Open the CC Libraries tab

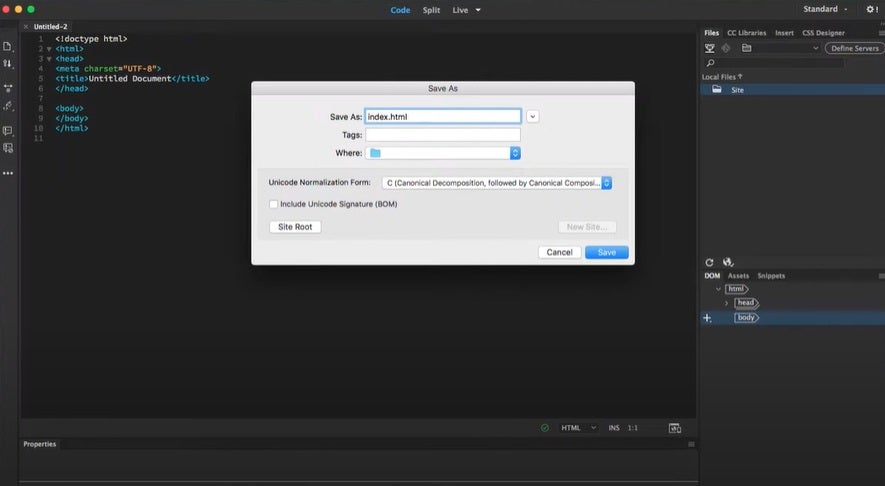click(746, 33)
